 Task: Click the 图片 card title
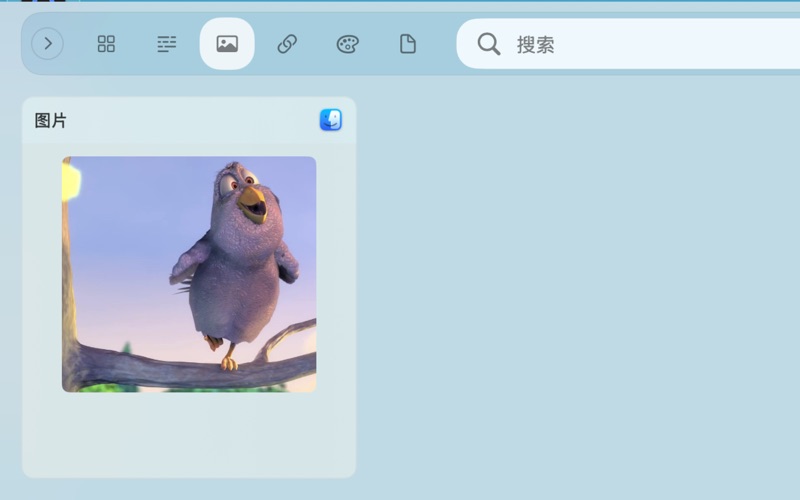click(51, 121)
